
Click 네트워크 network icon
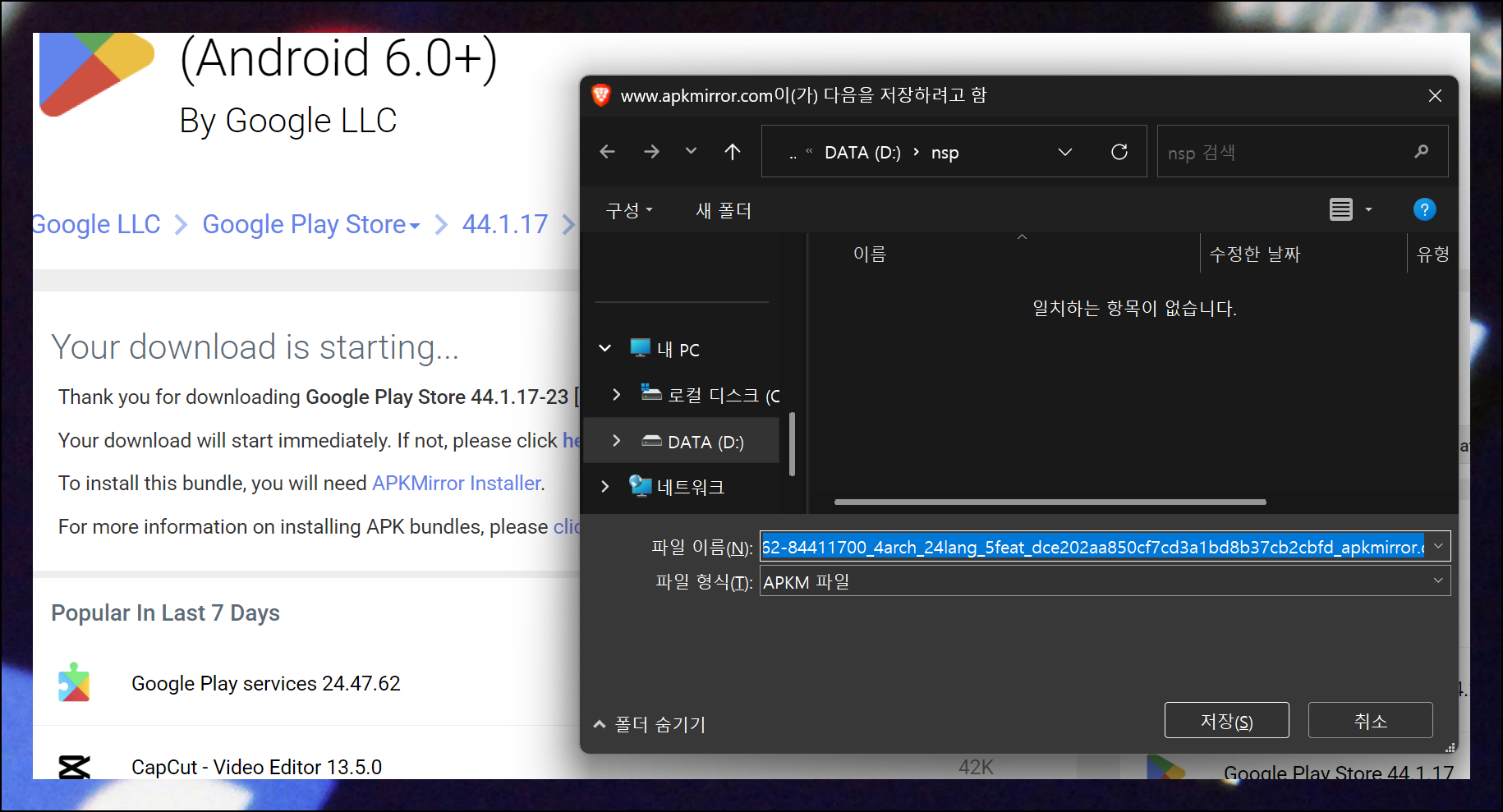point(640,486)
